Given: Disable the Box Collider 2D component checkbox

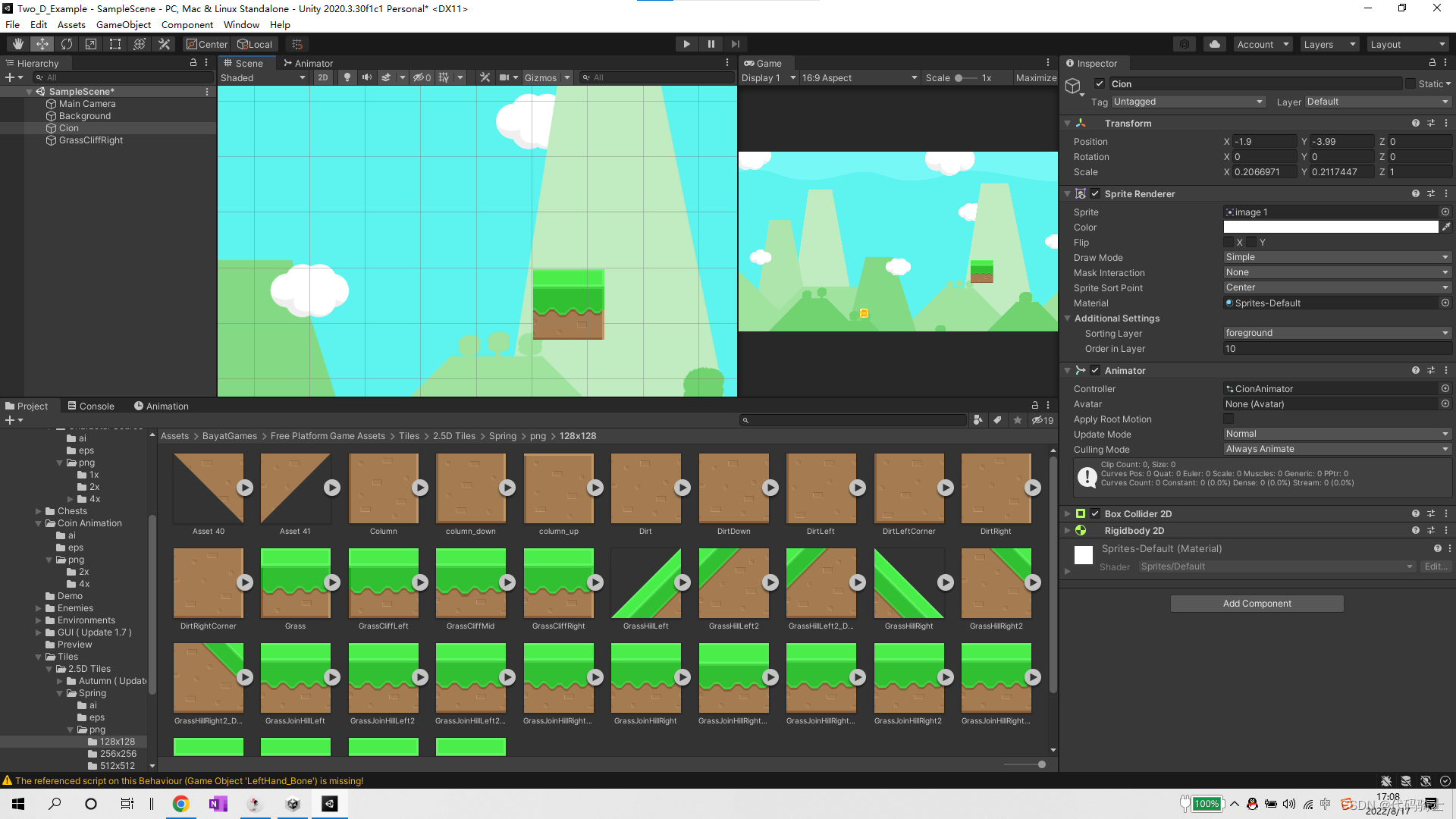Looking at the screenshot, I should point(1095,513).
